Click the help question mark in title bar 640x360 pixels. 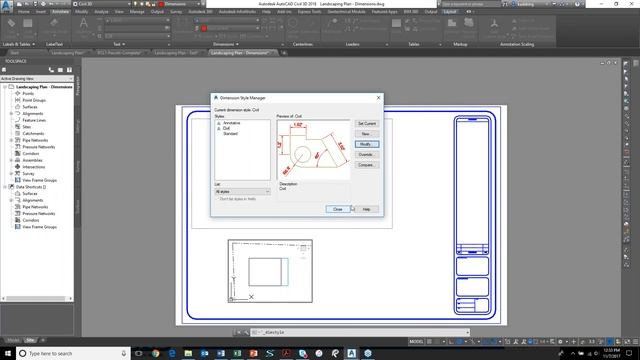[x=577, y=4]
